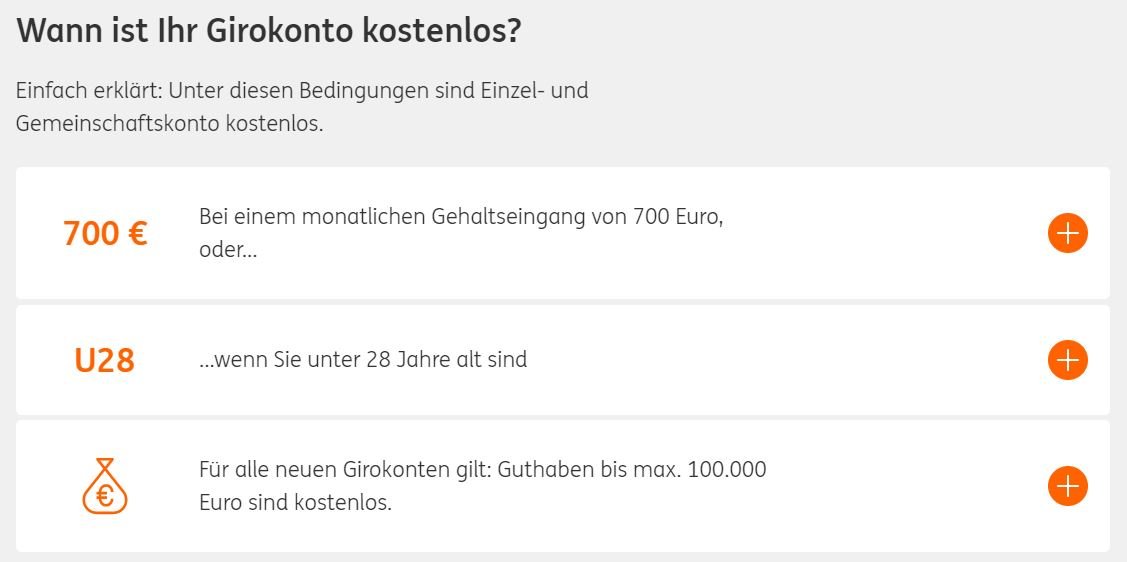Click the orange money bag euro icon
The height and width of the screenshot is (562, 1127).
105,486
